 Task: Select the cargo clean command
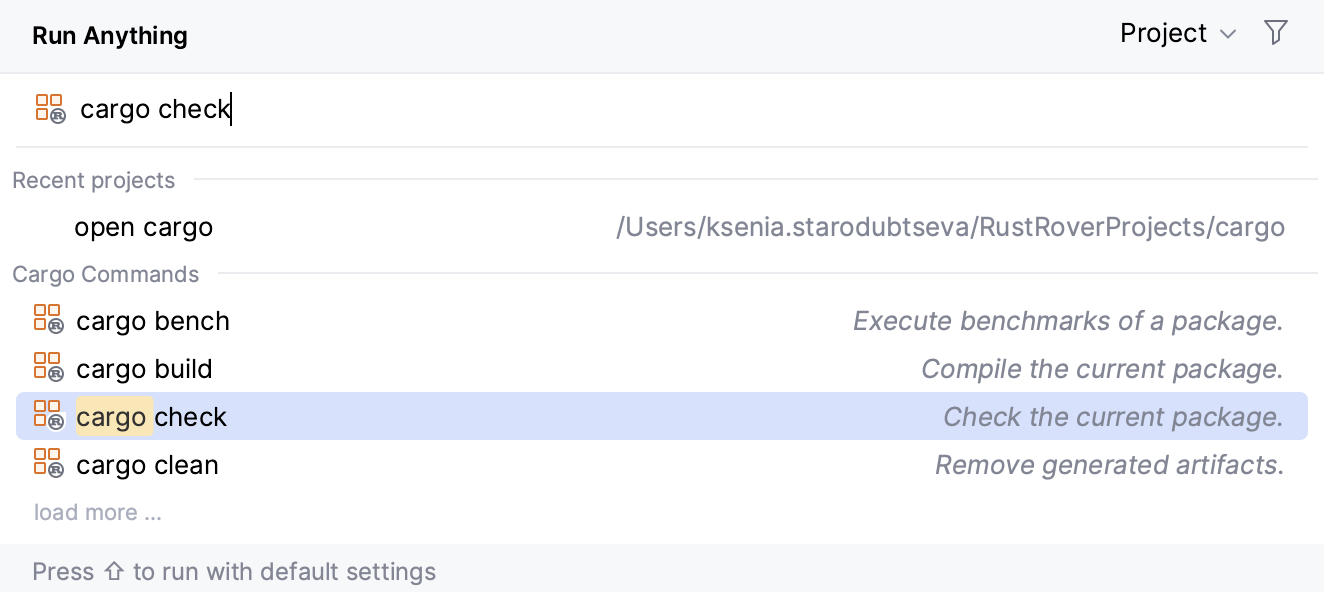coord(147,465)
